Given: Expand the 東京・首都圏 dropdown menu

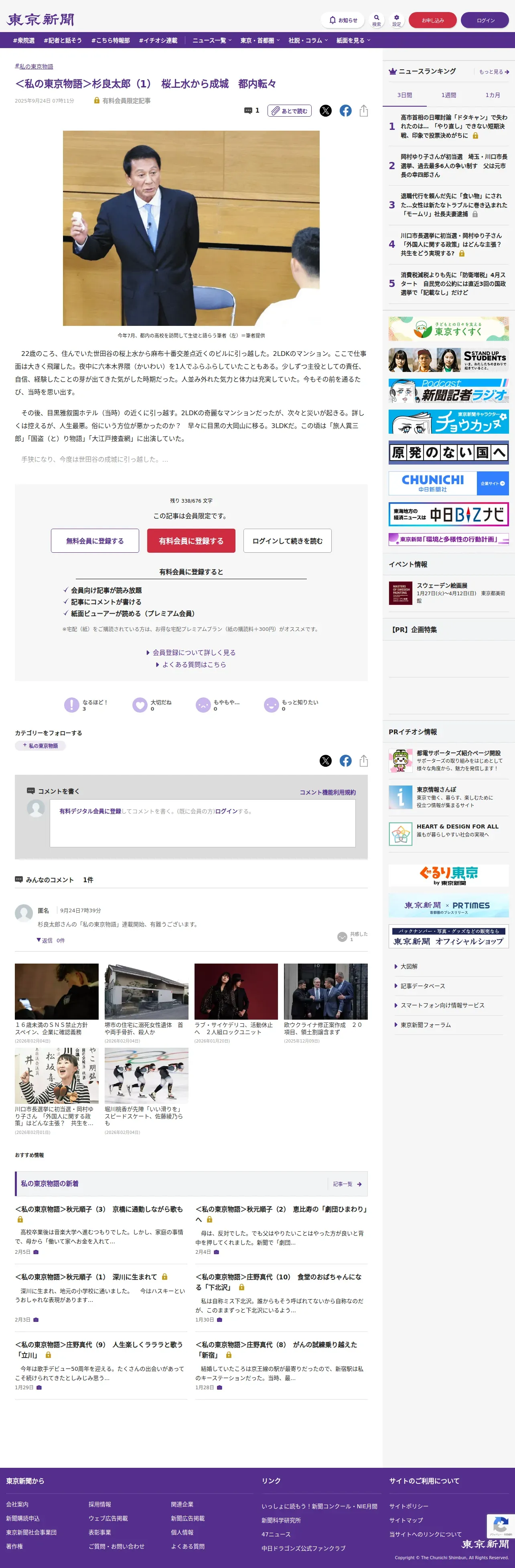Looking at the screenshot, I should pos(260,40).
